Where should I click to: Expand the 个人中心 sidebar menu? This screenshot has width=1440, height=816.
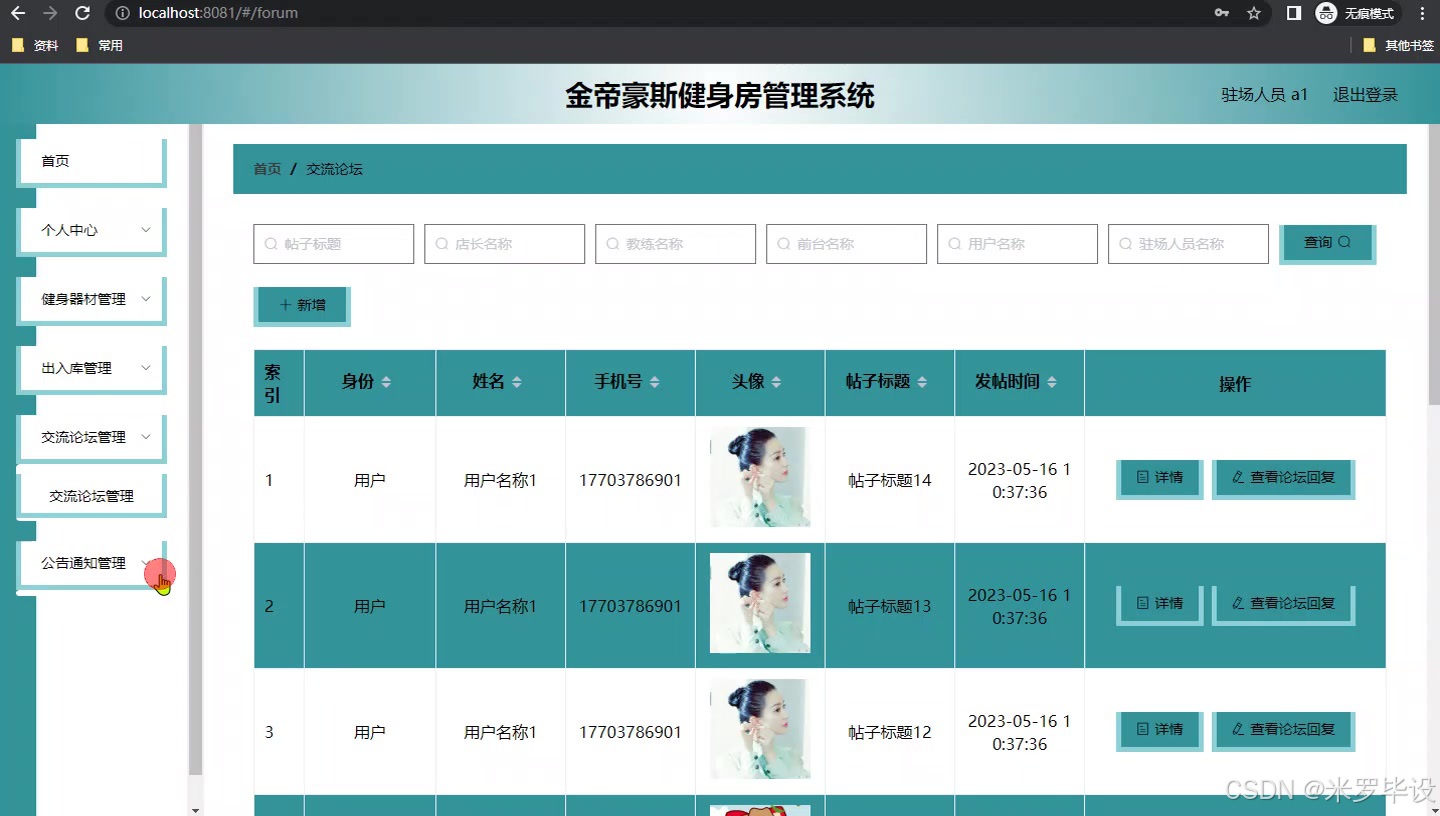pos(92,230)
